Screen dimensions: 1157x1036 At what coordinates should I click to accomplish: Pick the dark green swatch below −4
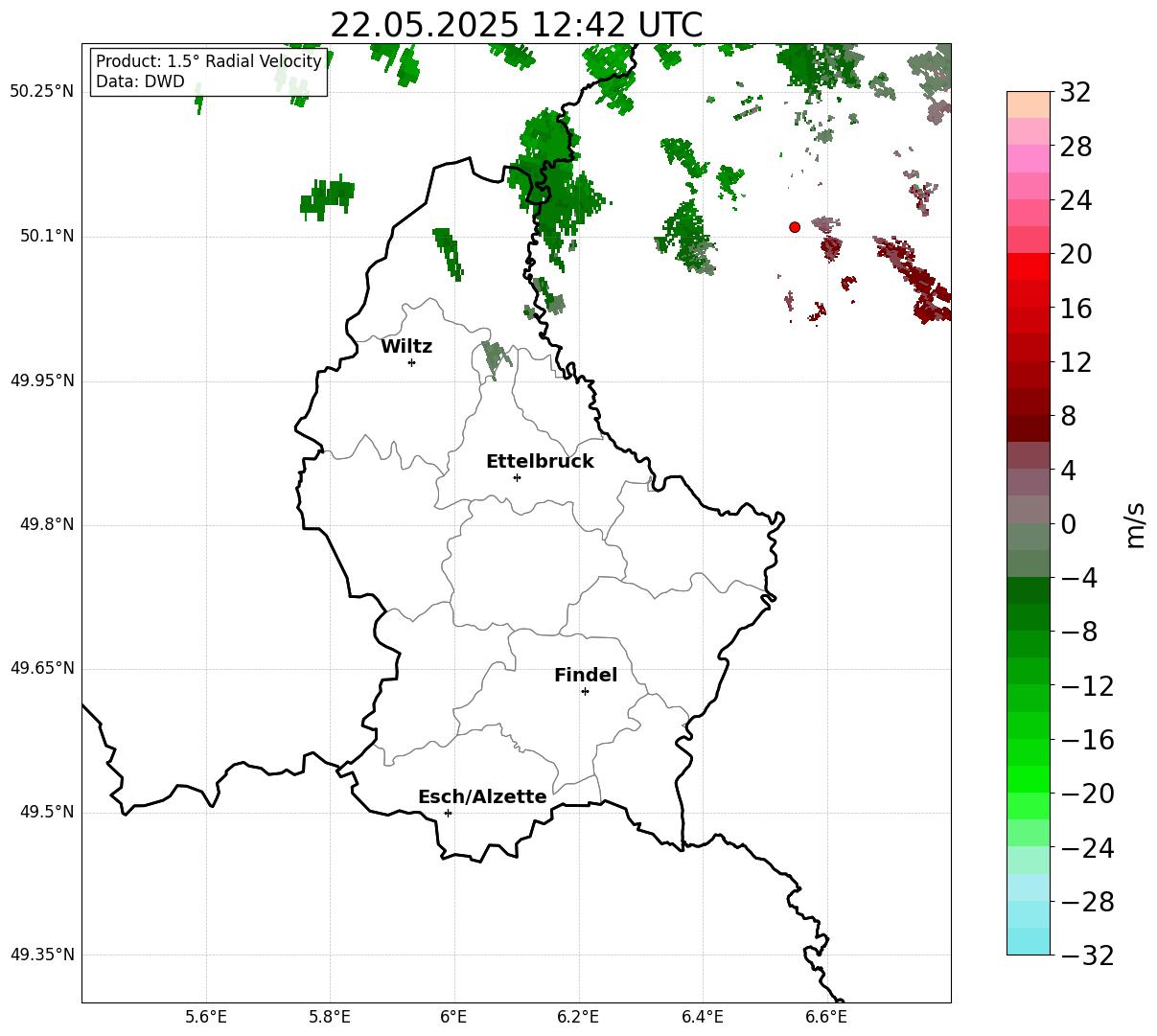click(1029, 590)
